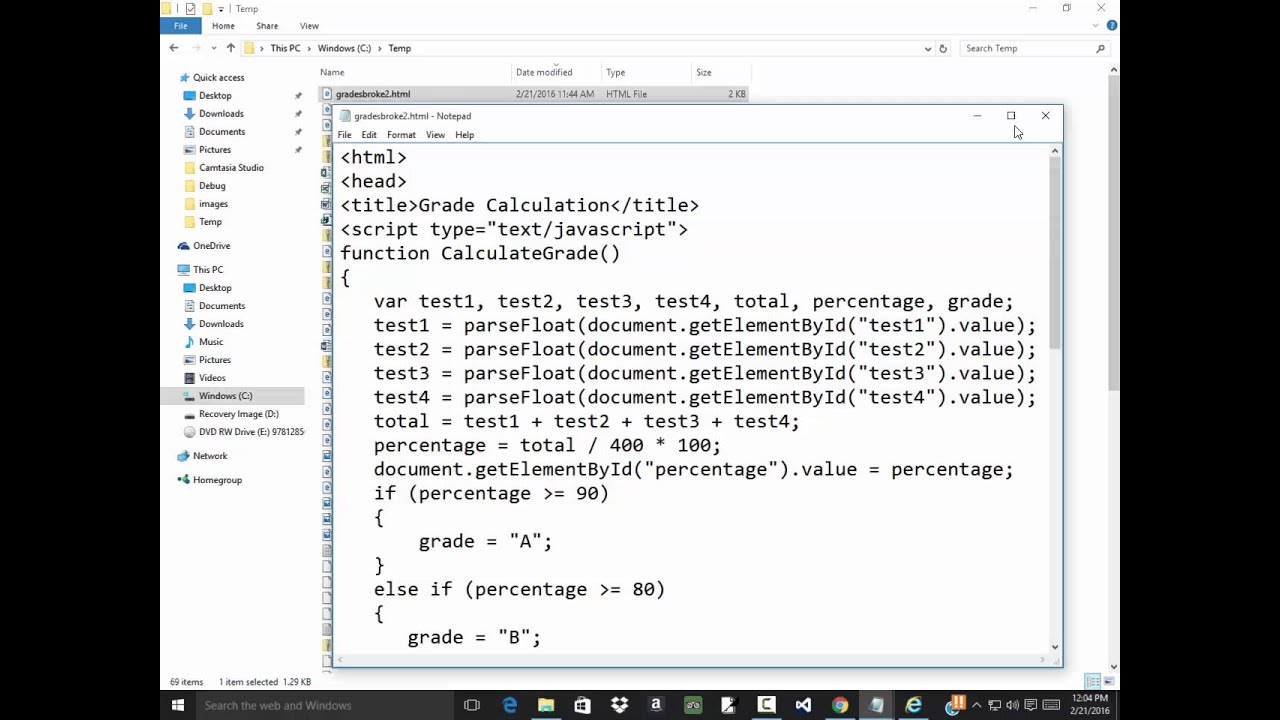Select gradesbroke2.html file in Explorer
1280x720 pixels.
pos(373,94)
